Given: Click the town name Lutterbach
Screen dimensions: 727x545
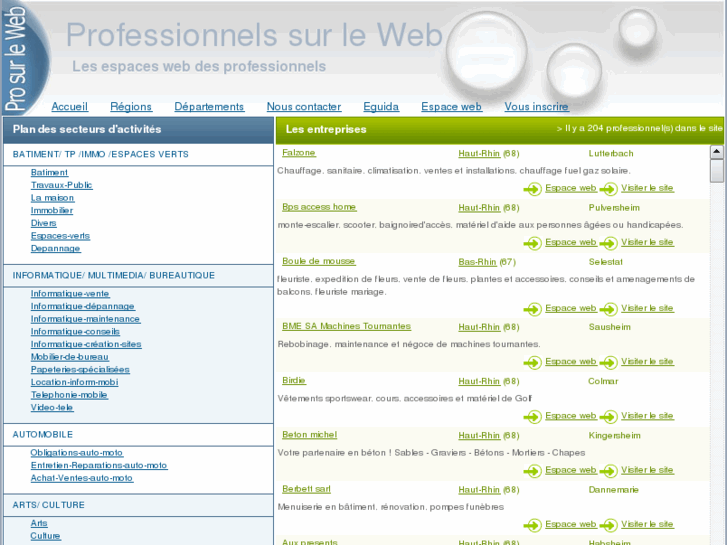Looking at the screenshot, I should tap(611, 154).
